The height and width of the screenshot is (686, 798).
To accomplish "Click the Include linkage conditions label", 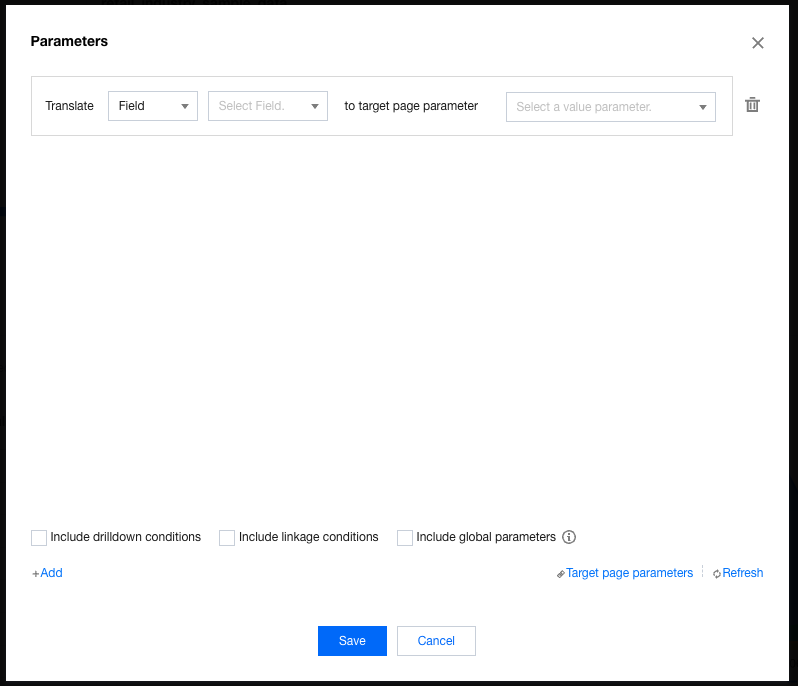I will 308,537.
